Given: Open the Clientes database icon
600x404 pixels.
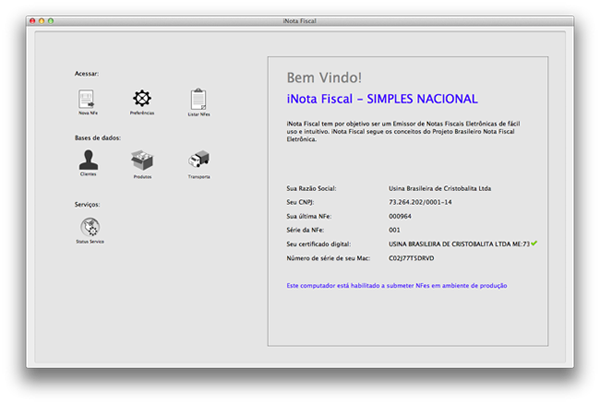Looking at the screenshot, I should tap(88, 160).
